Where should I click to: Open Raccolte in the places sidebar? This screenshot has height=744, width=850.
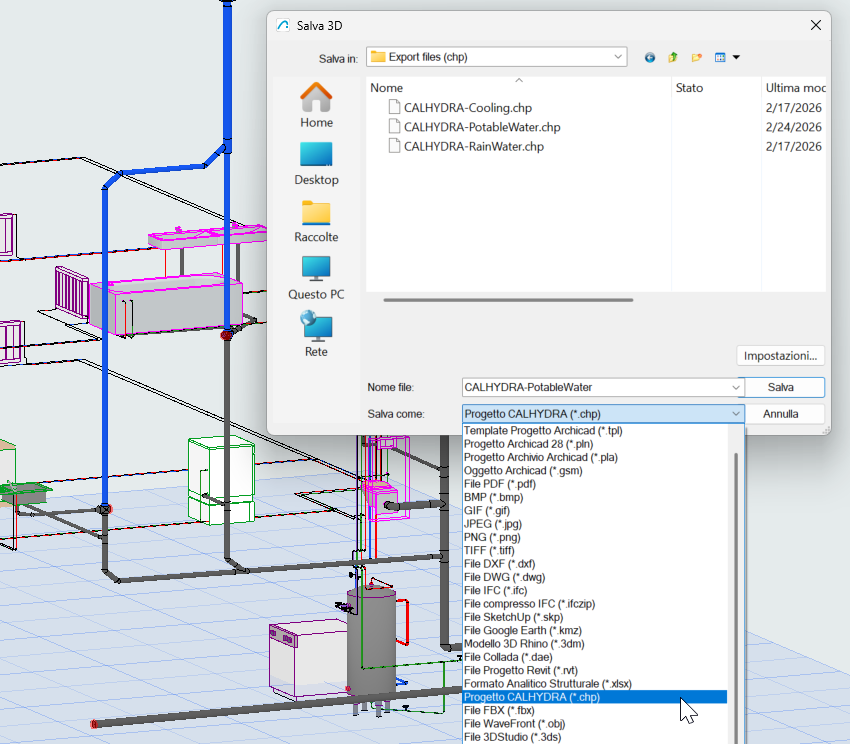click(316, 221)
